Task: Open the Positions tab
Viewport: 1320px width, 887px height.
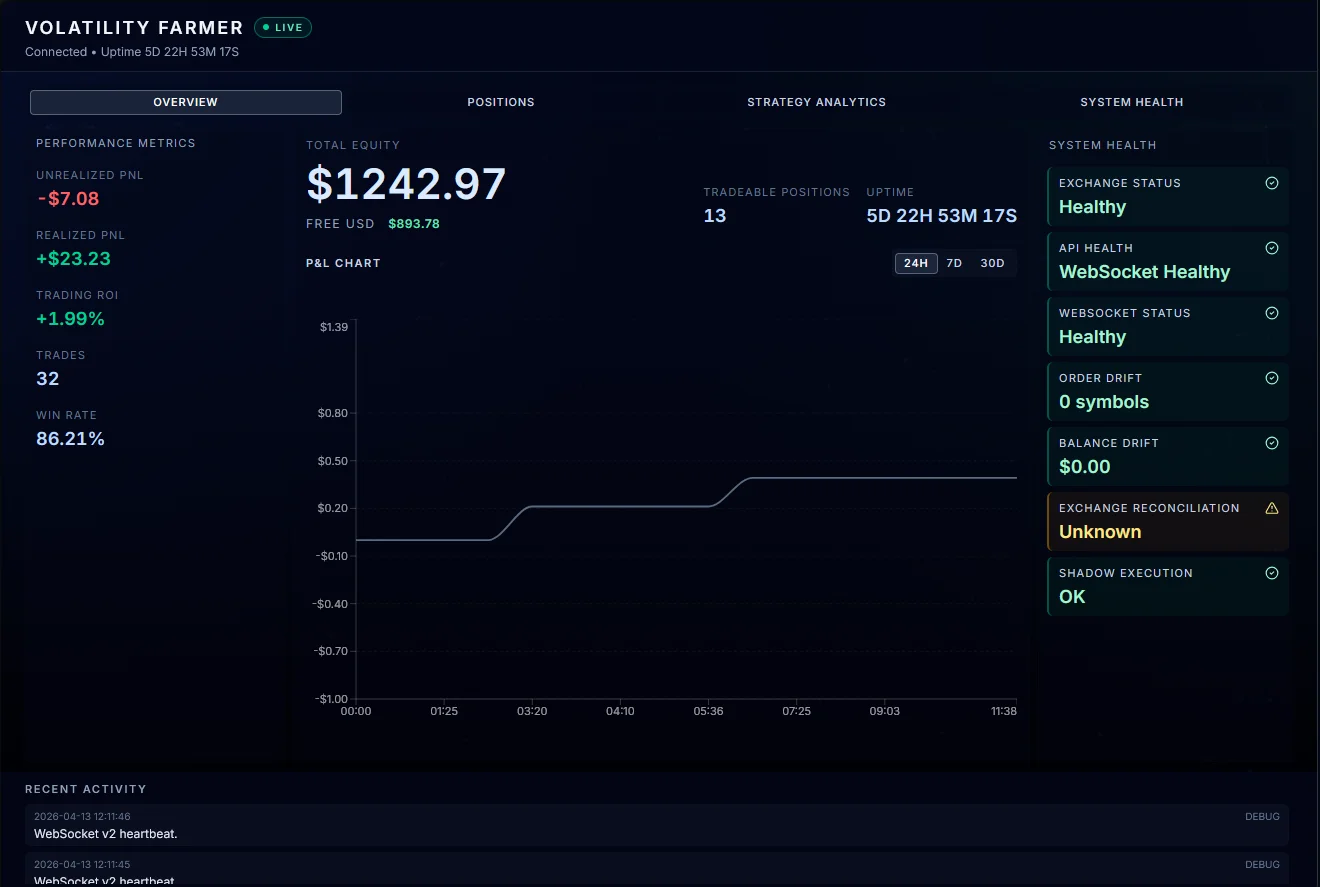Action: (x=501, y=102)
